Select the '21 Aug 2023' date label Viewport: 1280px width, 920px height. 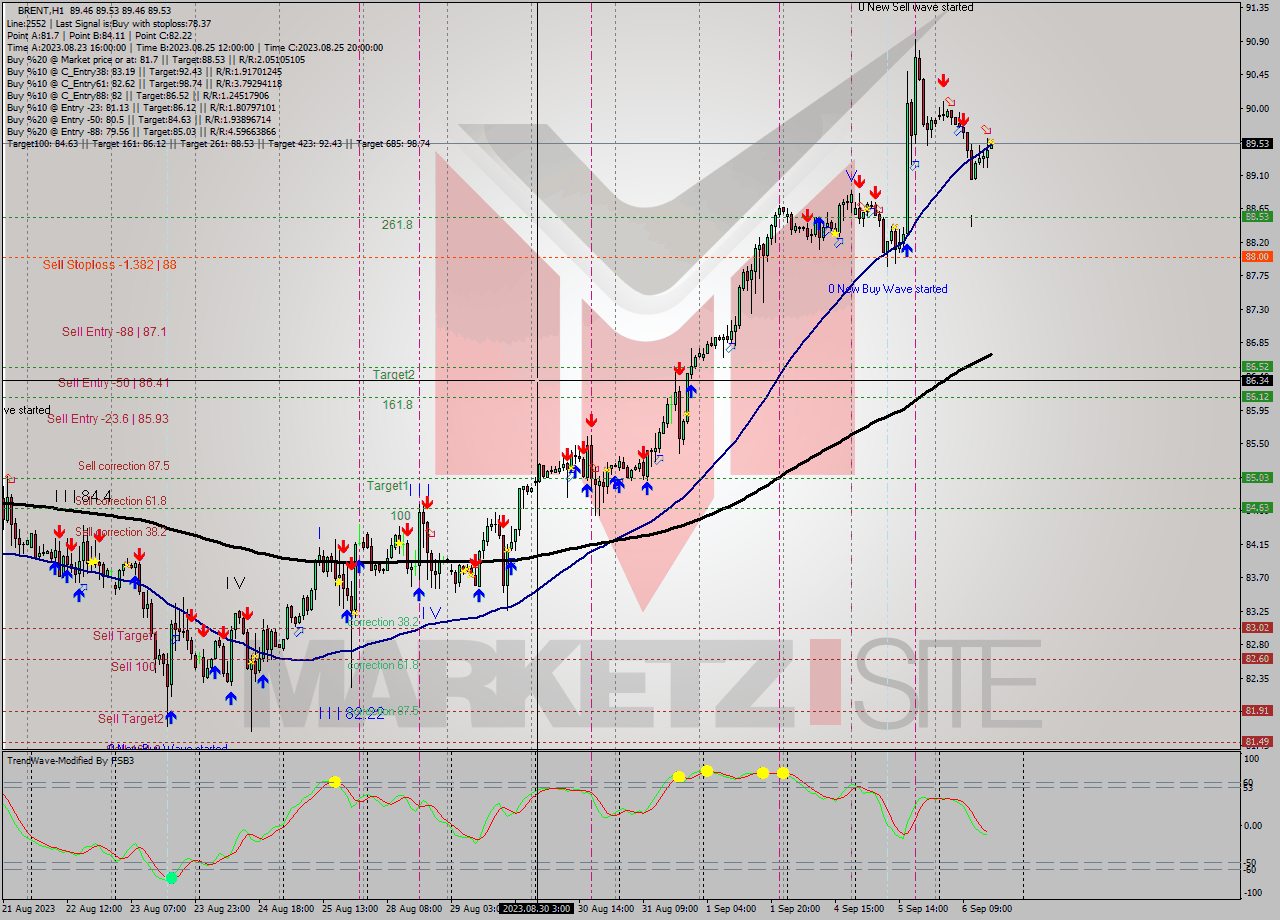30,909
